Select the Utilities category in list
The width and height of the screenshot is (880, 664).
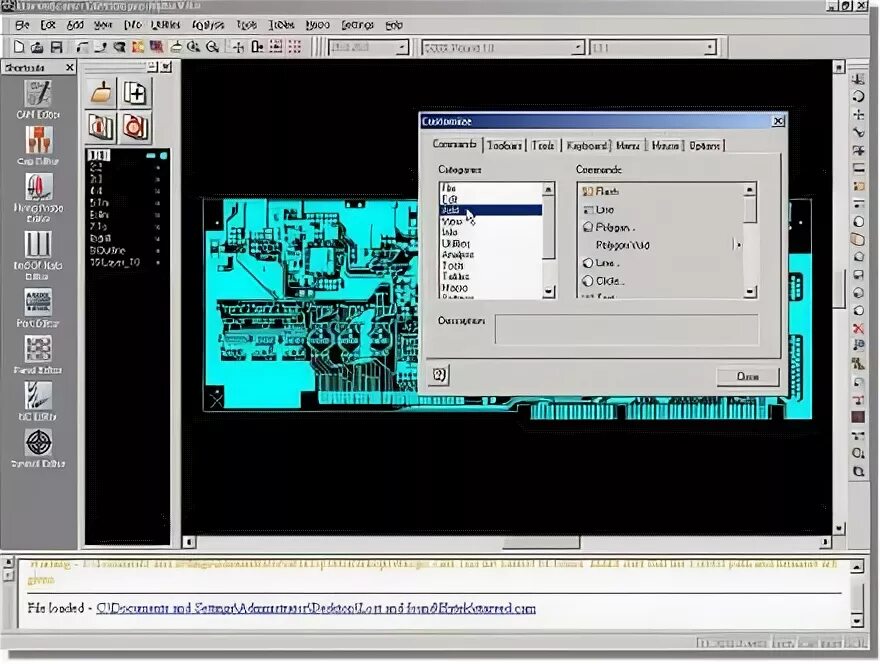click(491, 244)
